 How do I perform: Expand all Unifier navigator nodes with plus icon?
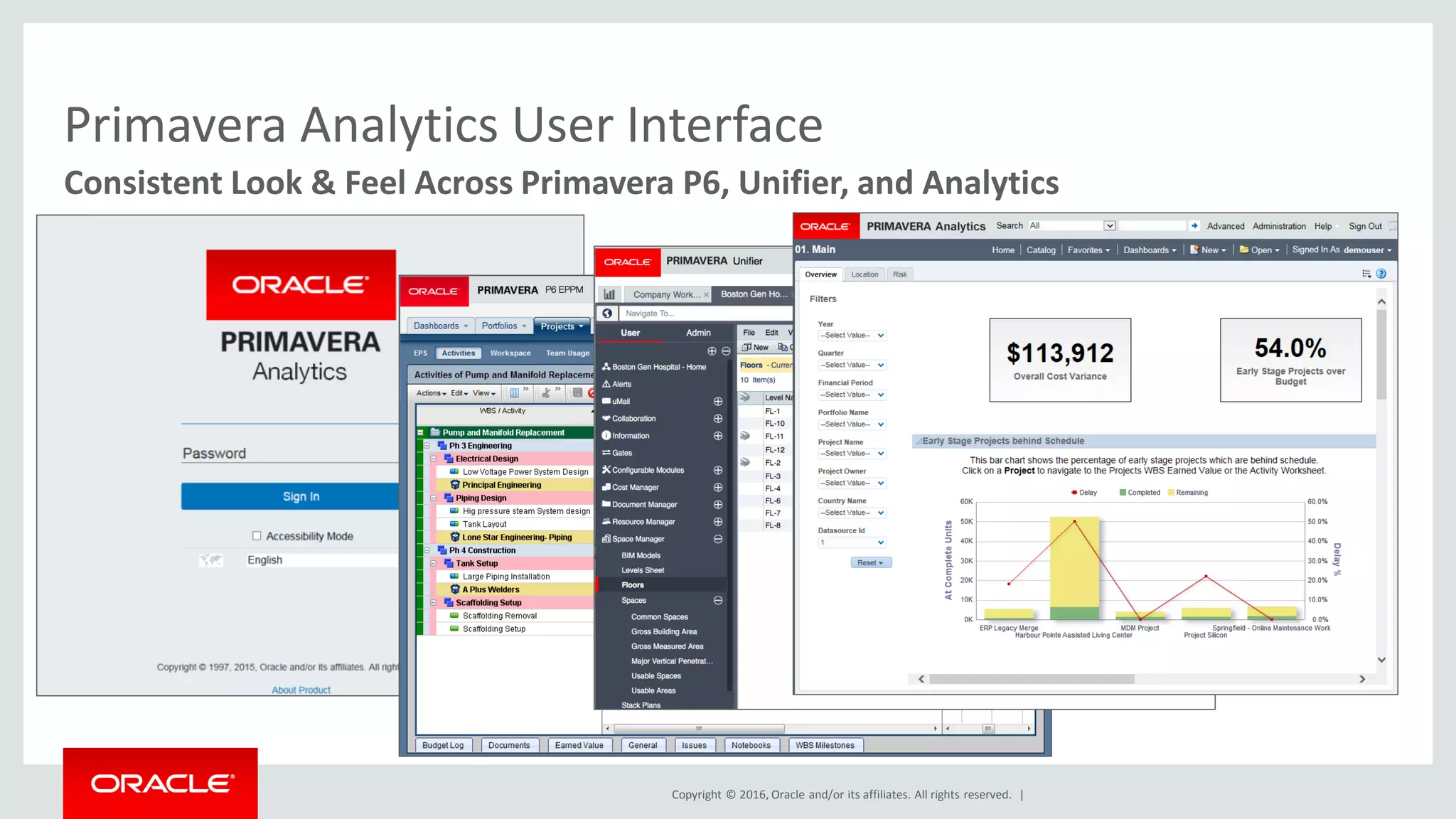(x=712, y=351)
